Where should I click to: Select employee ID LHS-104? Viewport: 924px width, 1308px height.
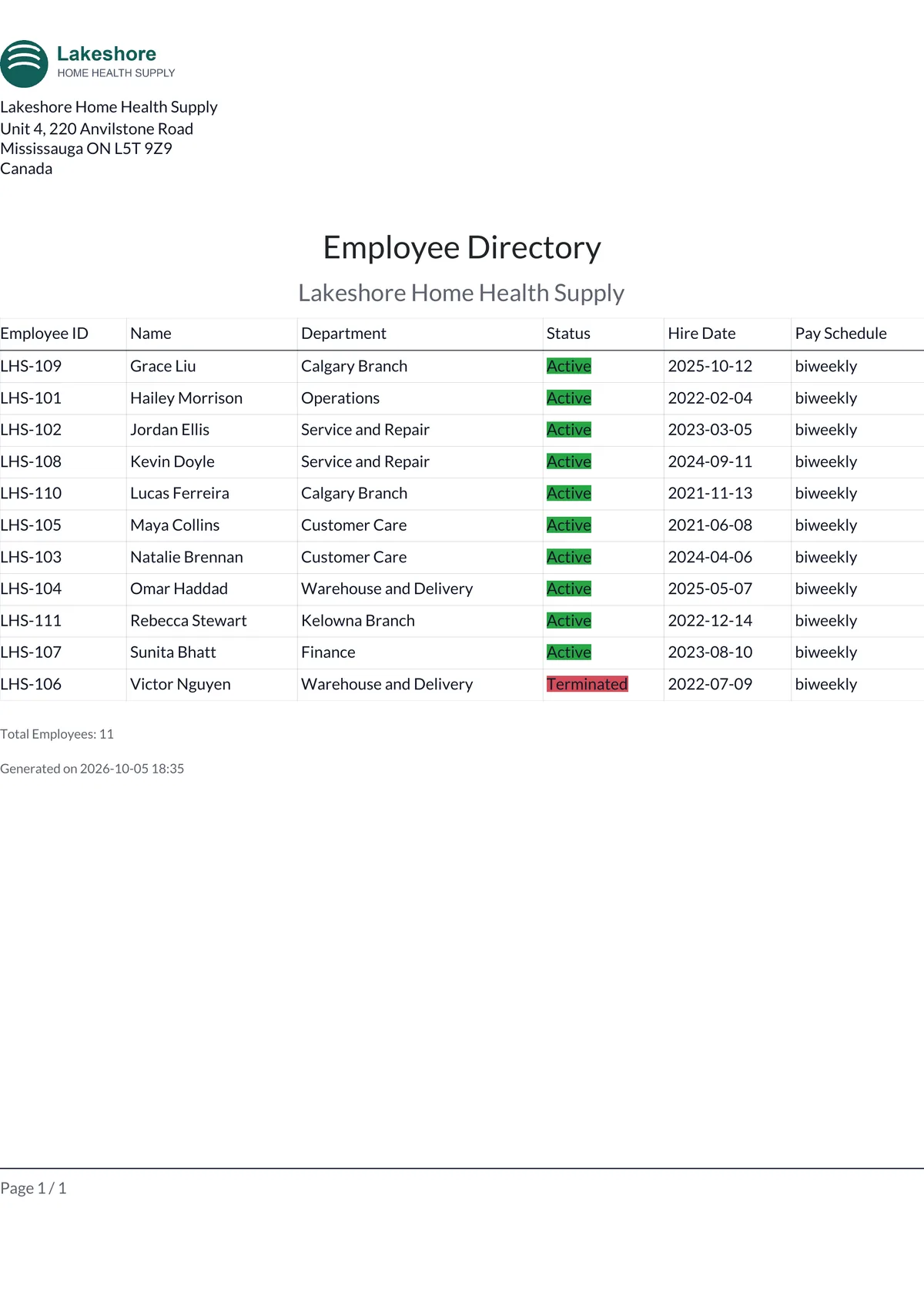tap(31, 589)
